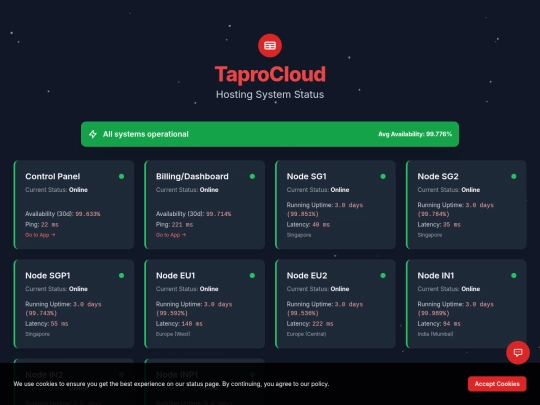Click the green status dot on Control Panel
The height and width of the screenshot is (405, 540).
(121, 176)
